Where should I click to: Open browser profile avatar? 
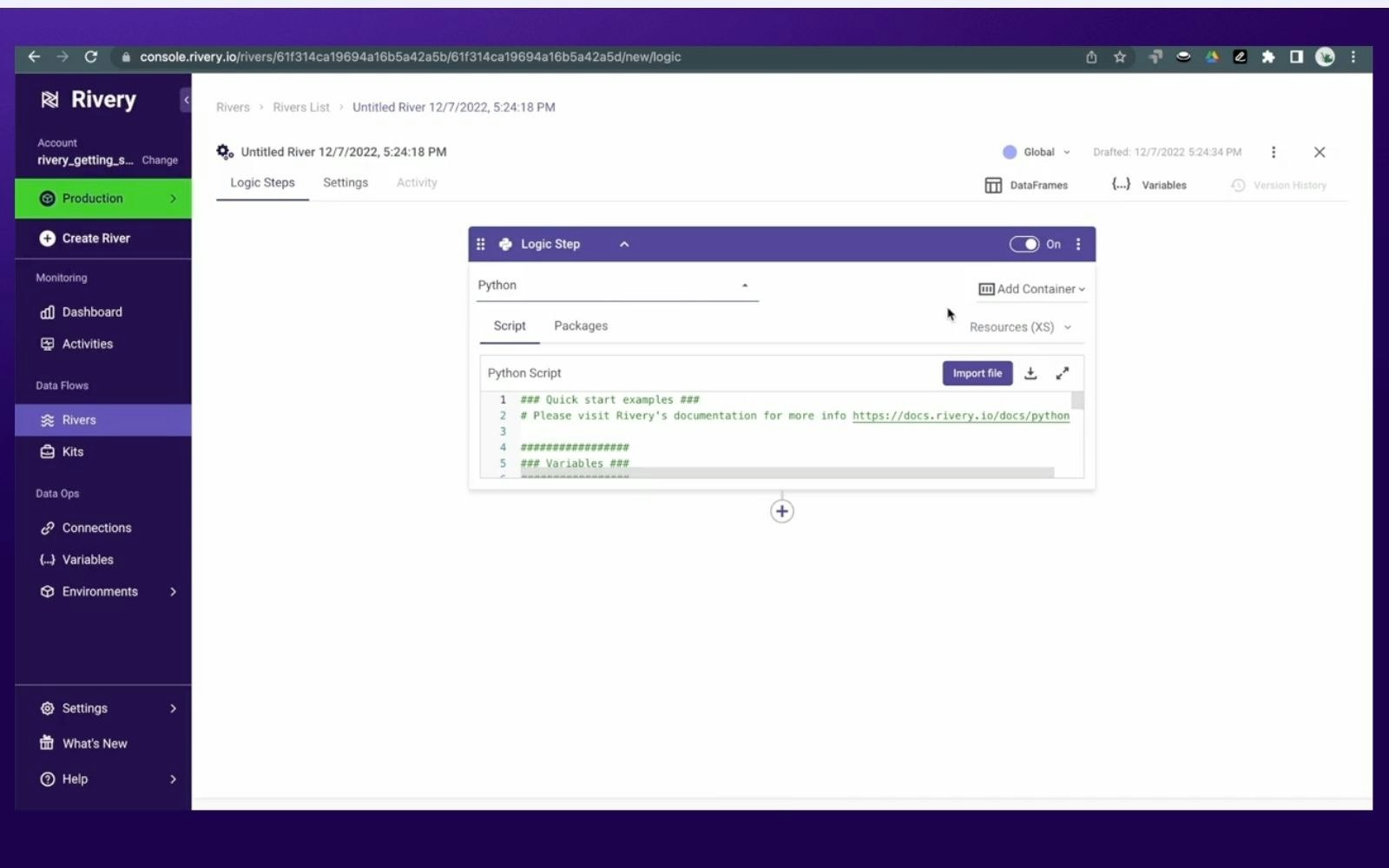[1325, 57]
